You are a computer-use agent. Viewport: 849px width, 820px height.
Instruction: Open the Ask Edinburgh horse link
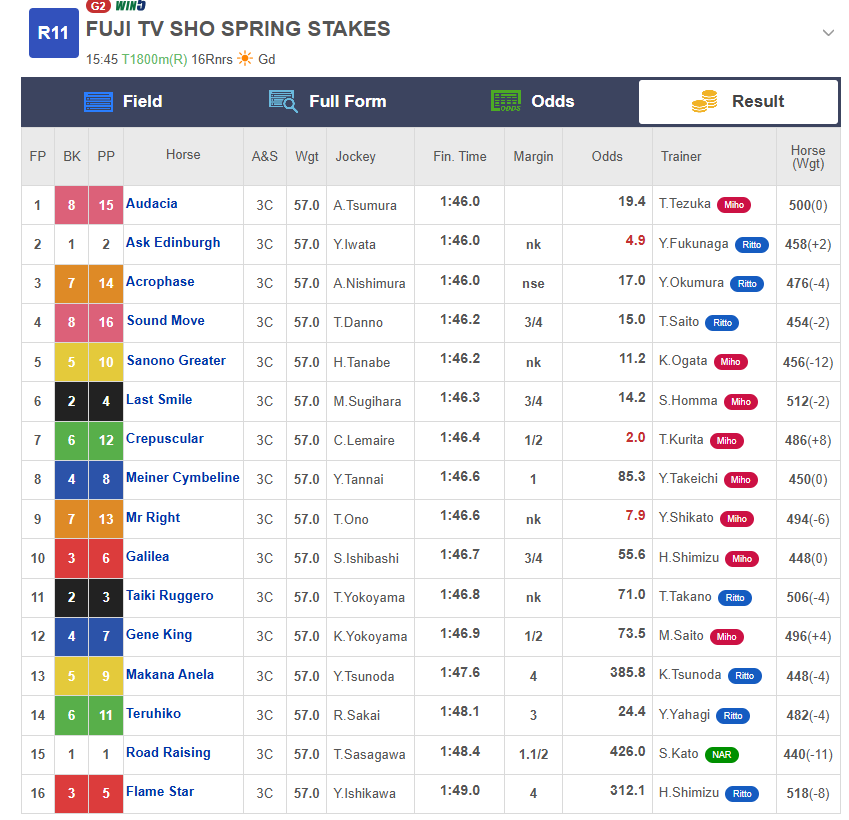[x=173, y=243]
